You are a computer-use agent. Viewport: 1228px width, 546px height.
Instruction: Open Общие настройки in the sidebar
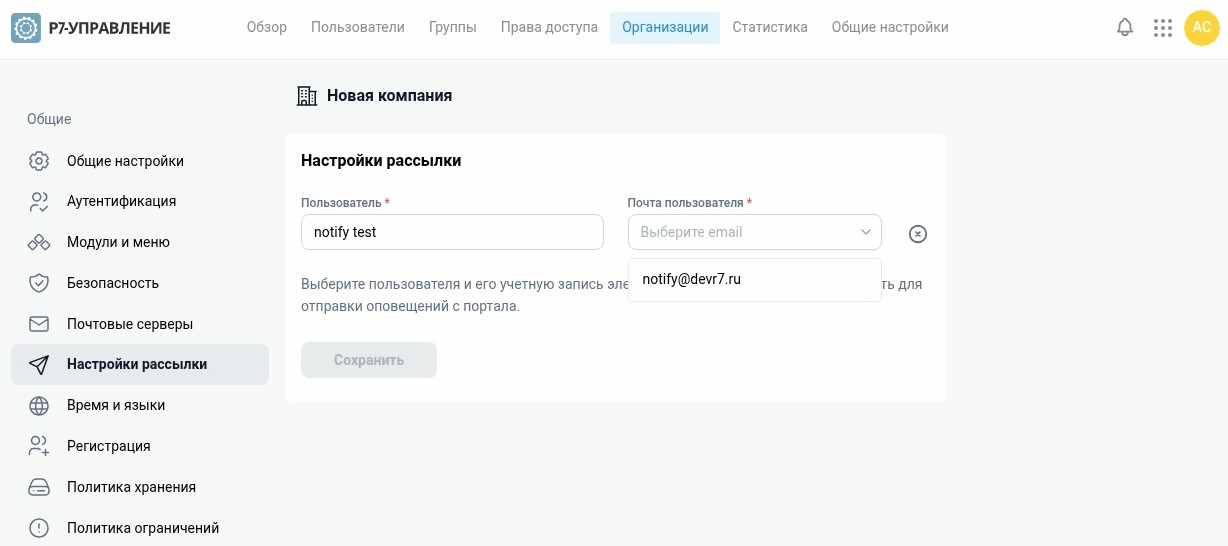click(x=140, y=161)
